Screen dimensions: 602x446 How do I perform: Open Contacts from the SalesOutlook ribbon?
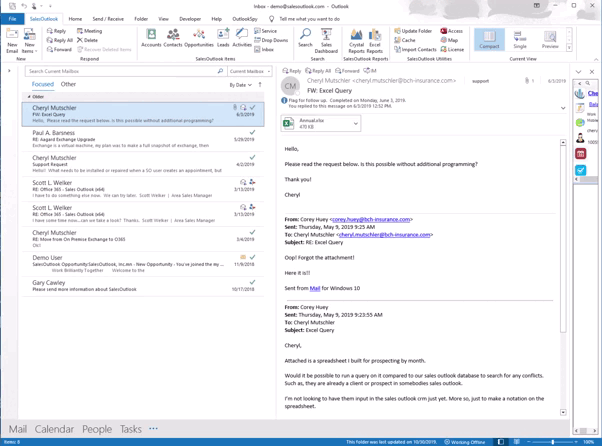click(x=173, y=38)
